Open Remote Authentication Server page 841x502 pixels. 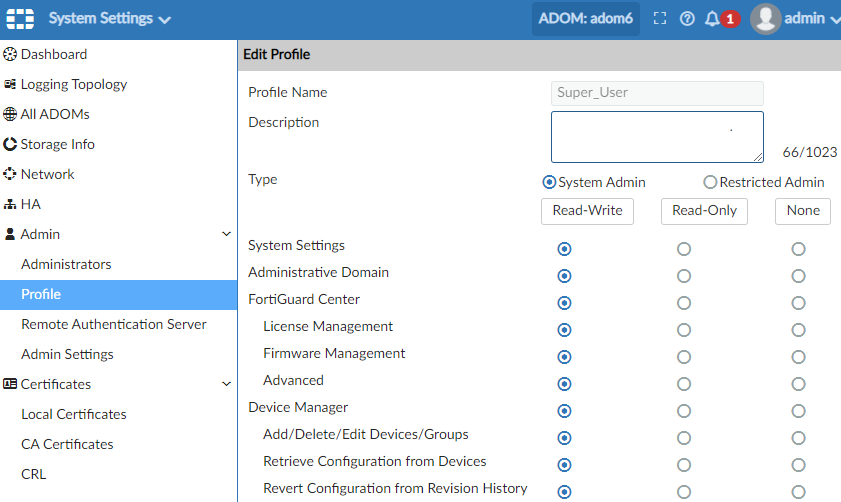pyautogui.click(x=113, y=324)
